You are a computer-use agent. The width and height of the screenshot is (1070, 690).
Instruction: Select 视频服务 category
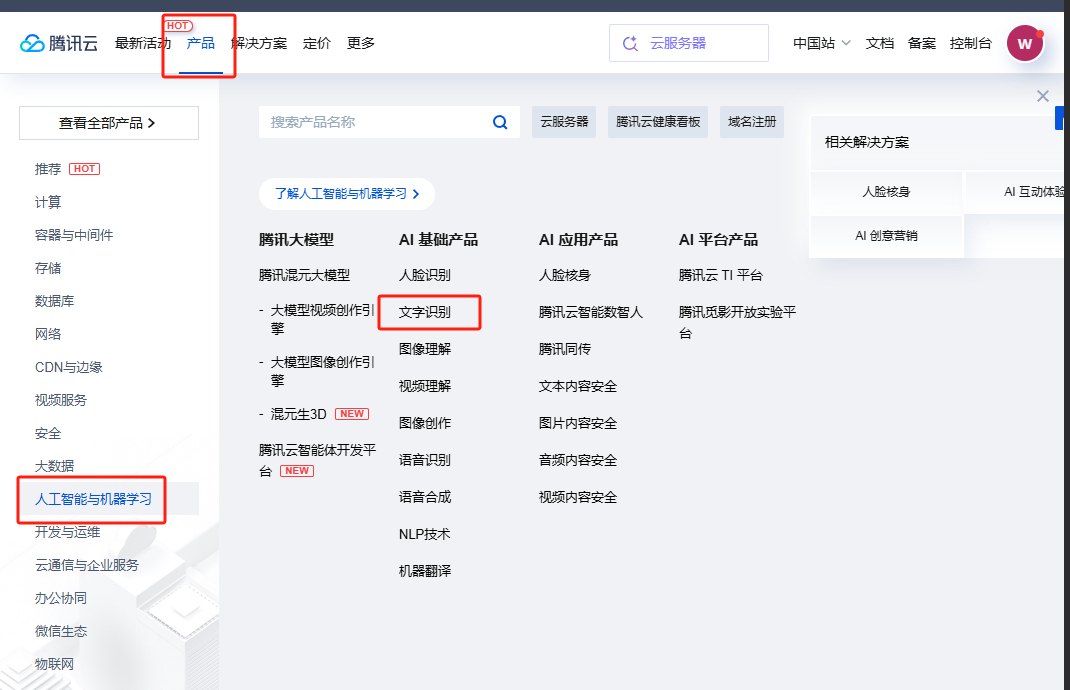pos(61,400)
